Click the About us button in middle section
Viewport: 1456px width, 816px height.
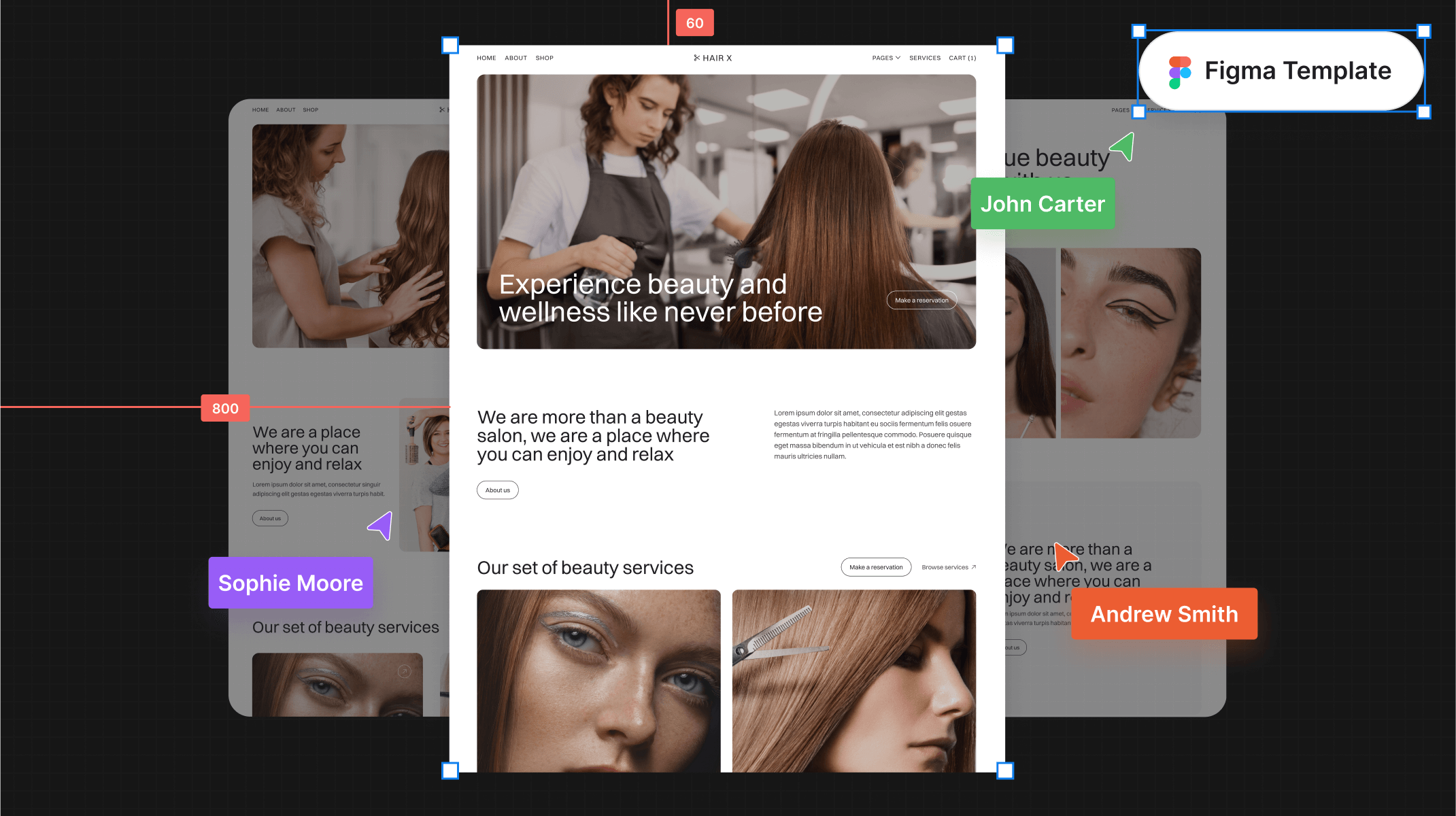(x=498, y=490)
